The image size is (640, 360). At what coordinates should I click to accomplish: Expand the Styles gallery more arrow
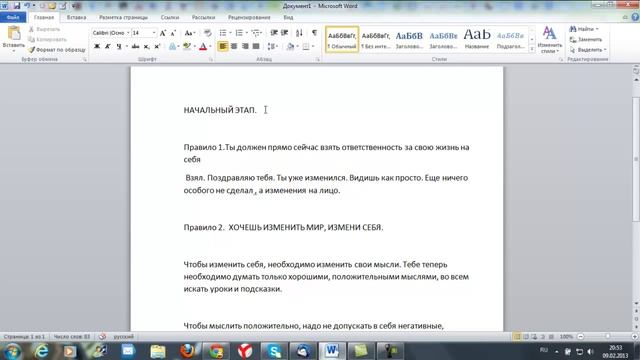[532, 49]
